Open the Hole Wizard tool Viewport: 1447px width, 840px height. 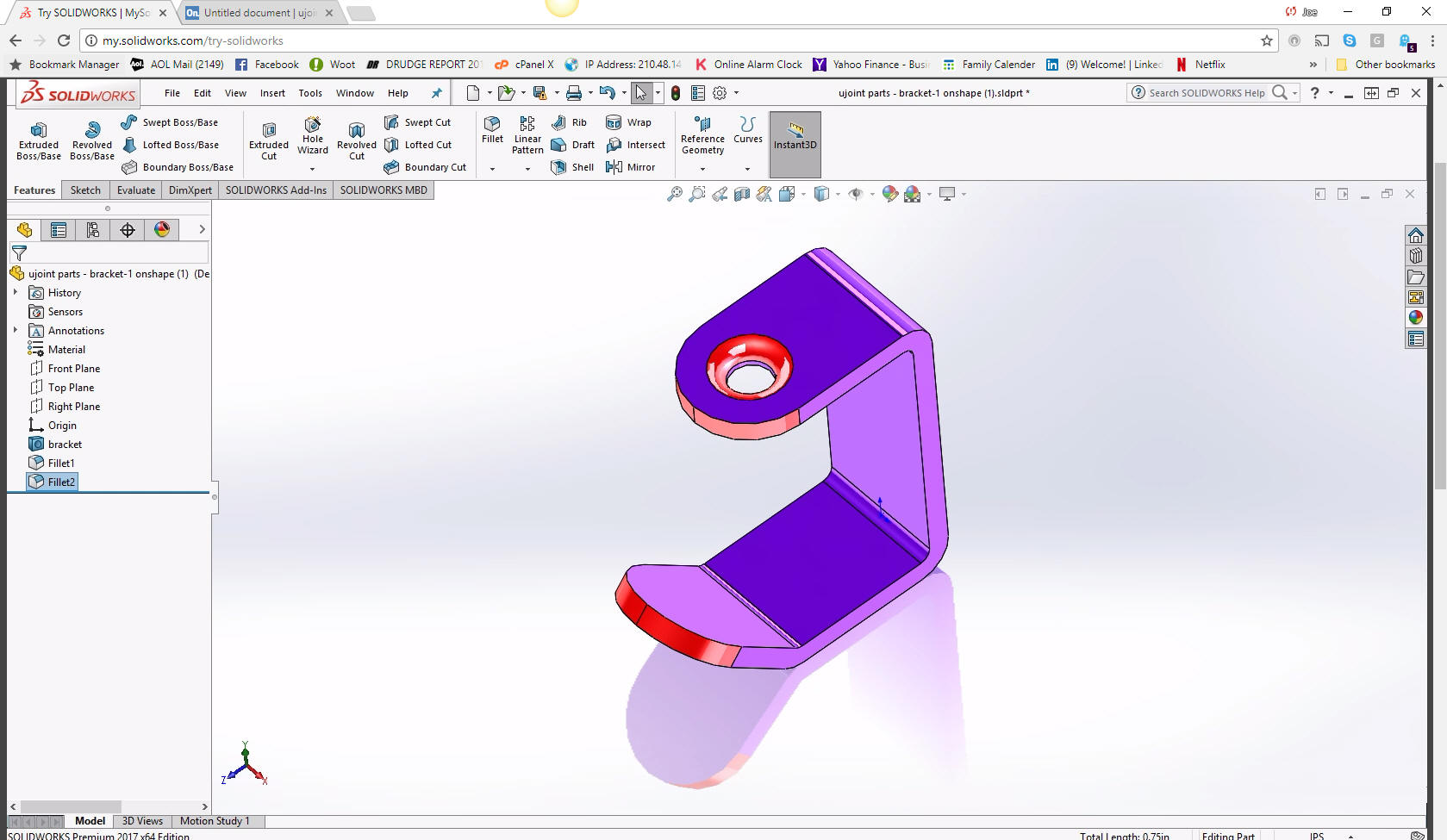[312, 137]
